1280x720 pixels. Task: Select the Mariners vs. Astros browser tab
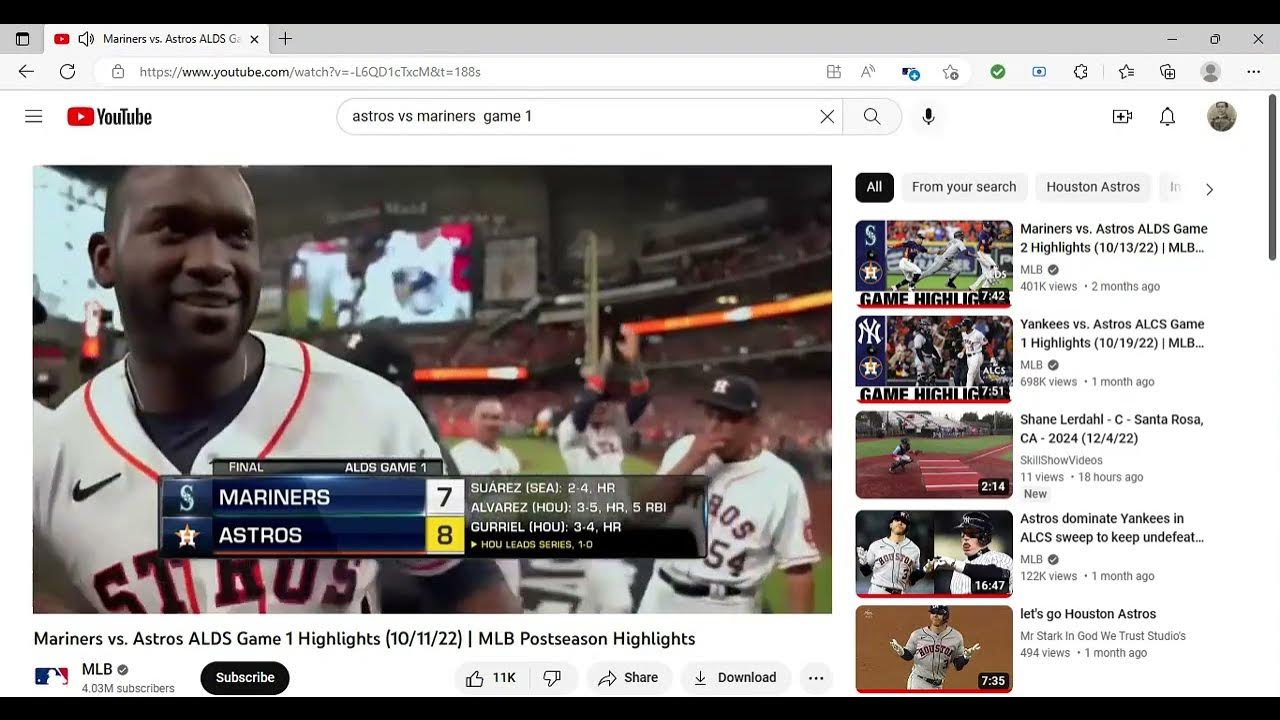tap(156, 39)
